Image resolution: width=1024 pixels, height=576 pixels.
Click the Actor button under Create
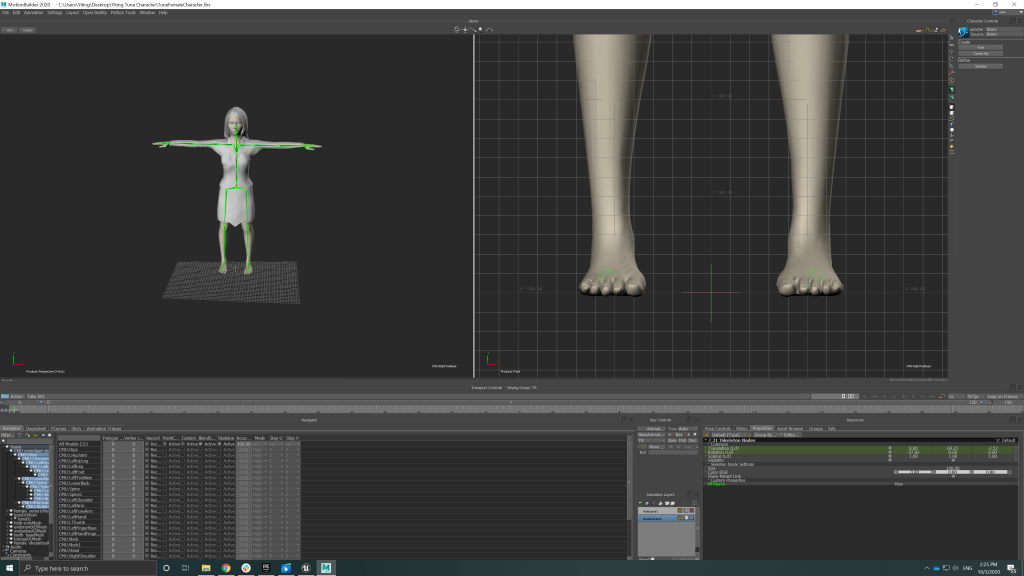[x=981, y=47]
